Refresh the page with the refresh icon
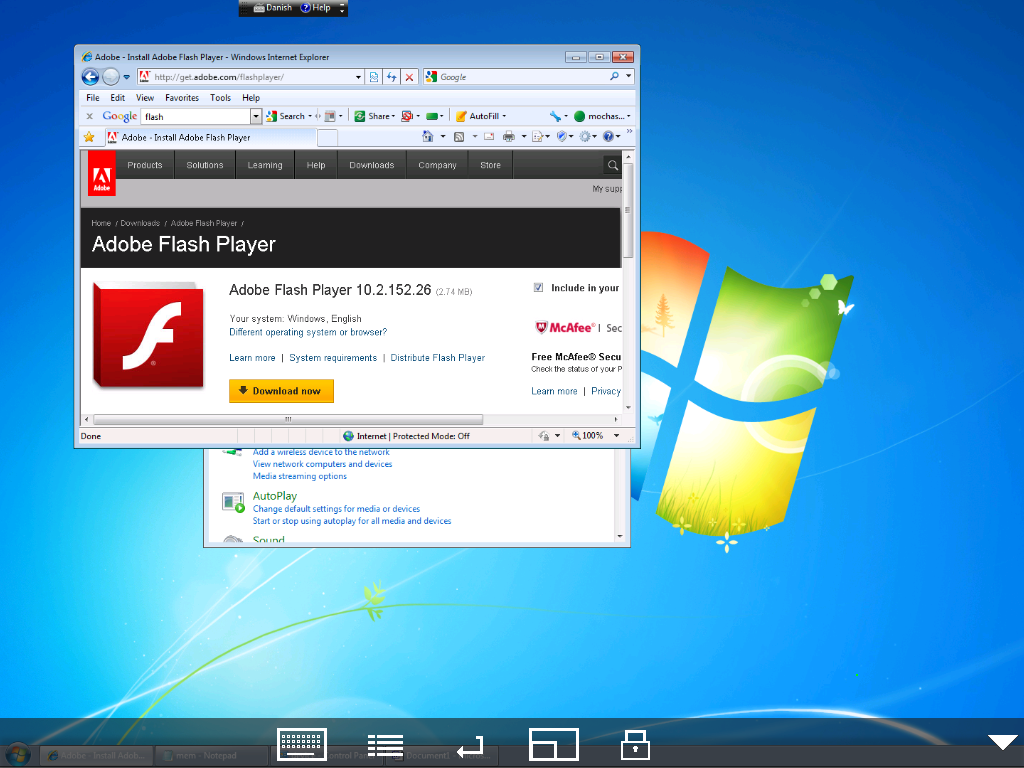This screenshot has width=1024, height=768. (x=391, y=77)
